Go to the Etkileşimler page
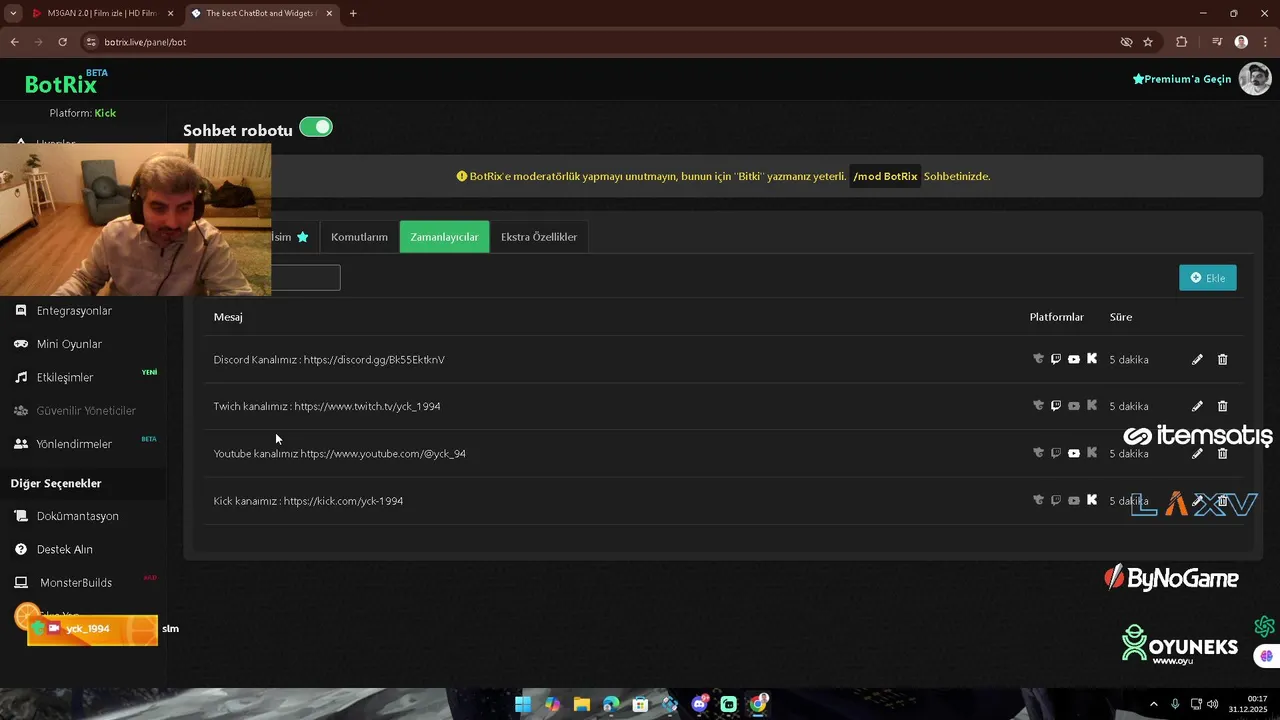 coord(65,377)
